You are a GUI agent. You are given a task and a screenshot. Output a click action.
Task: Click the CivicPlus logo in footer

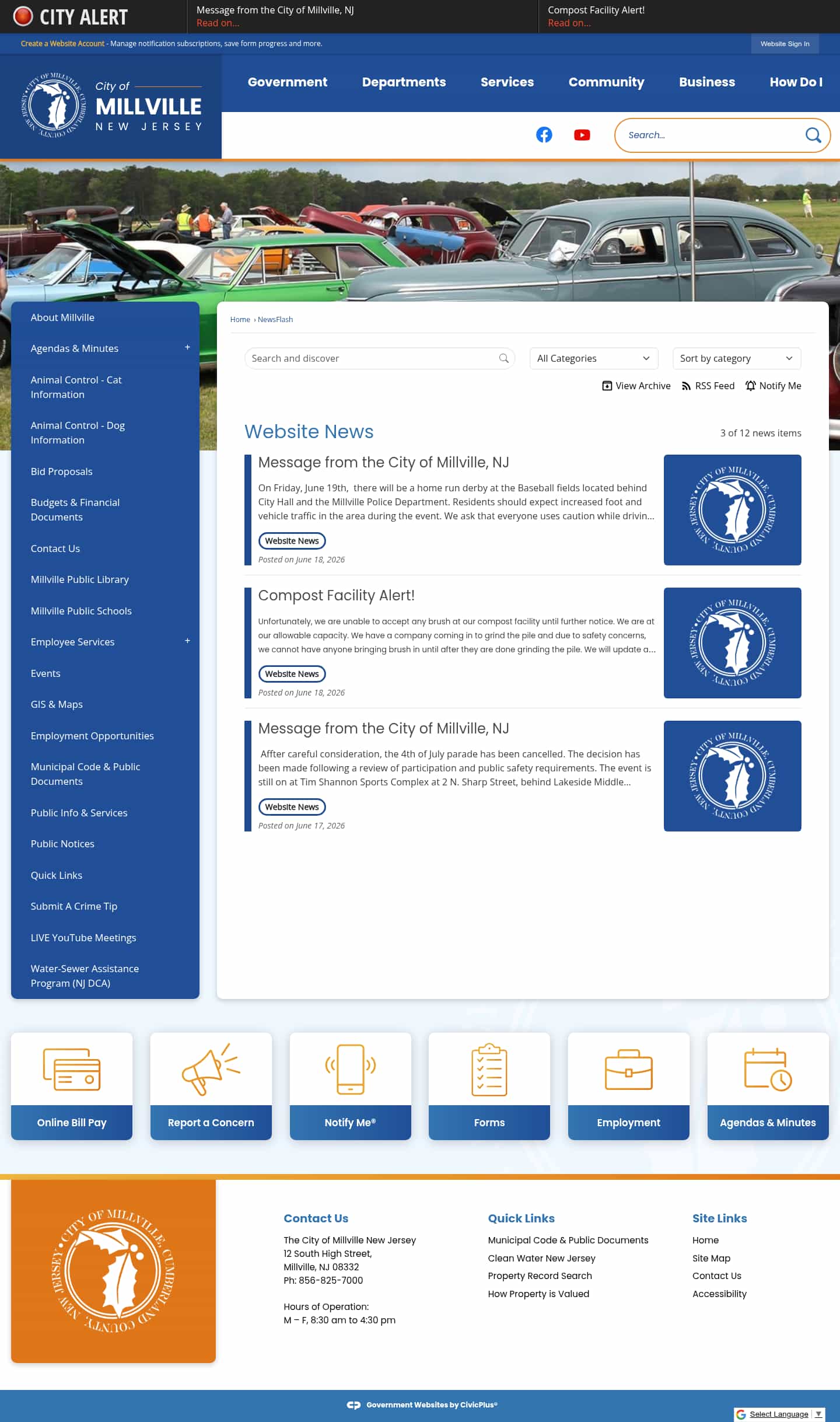(353, 1405)
